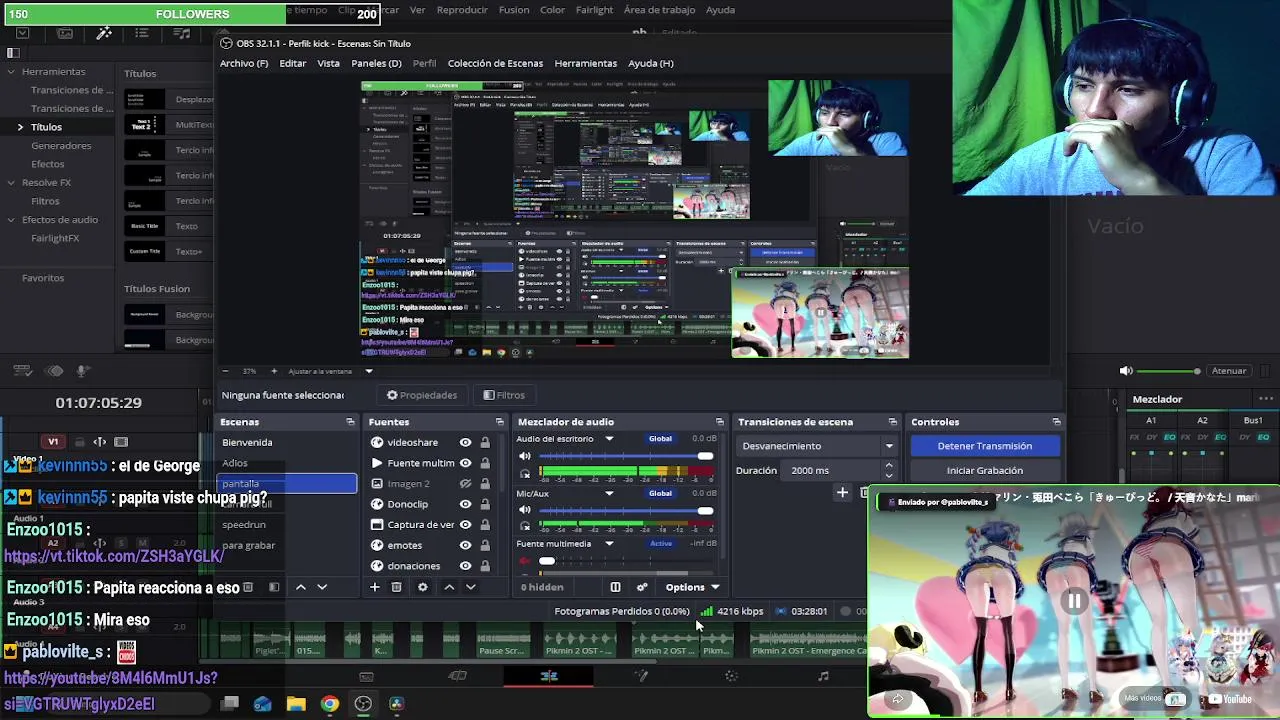
Task: Undock the Escenas panel
Action: 350,422
